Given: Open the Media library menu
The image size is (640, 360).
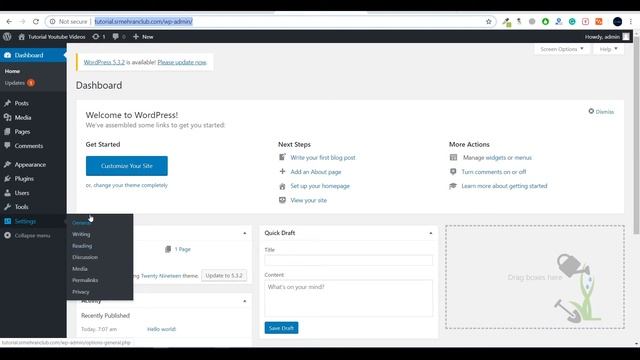Looking at the screenshot, I should [x=23, y=118].
